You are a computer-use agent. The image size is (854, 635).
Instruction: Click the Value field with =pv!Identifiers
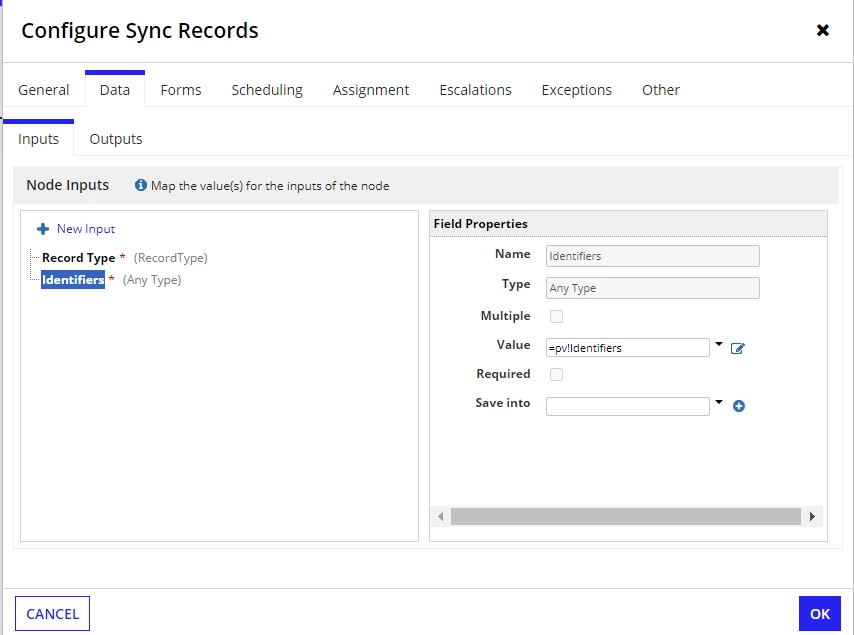[627, 348]
